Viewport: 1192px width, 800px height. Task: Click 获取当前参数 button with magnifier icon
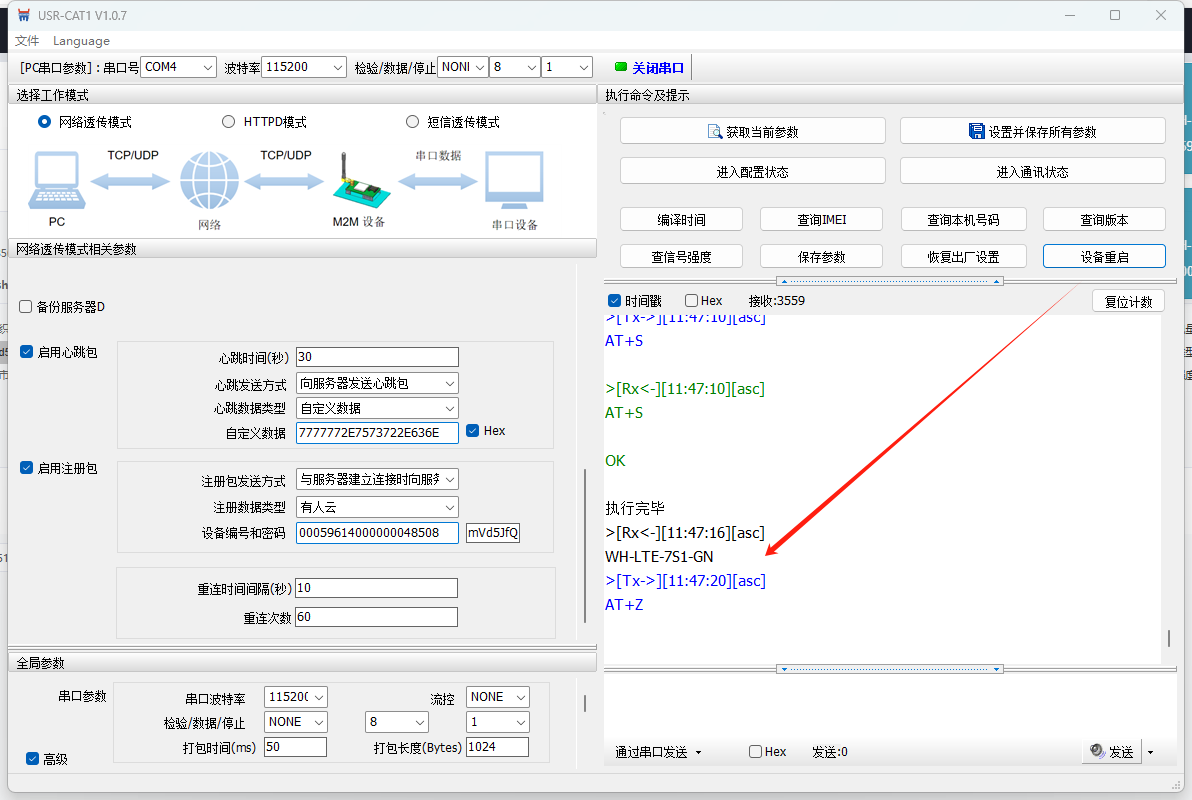point(752,131)
